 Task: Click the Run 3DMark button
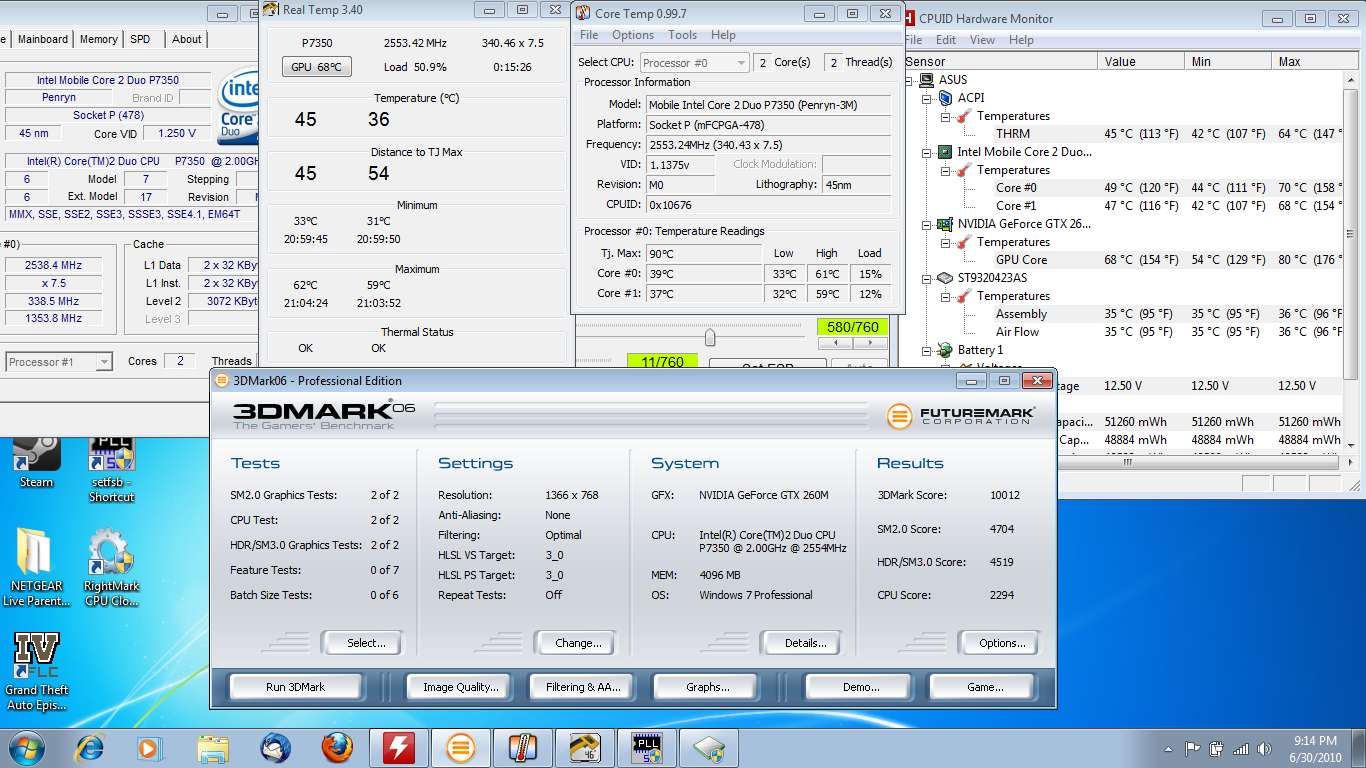coord(295,687)
